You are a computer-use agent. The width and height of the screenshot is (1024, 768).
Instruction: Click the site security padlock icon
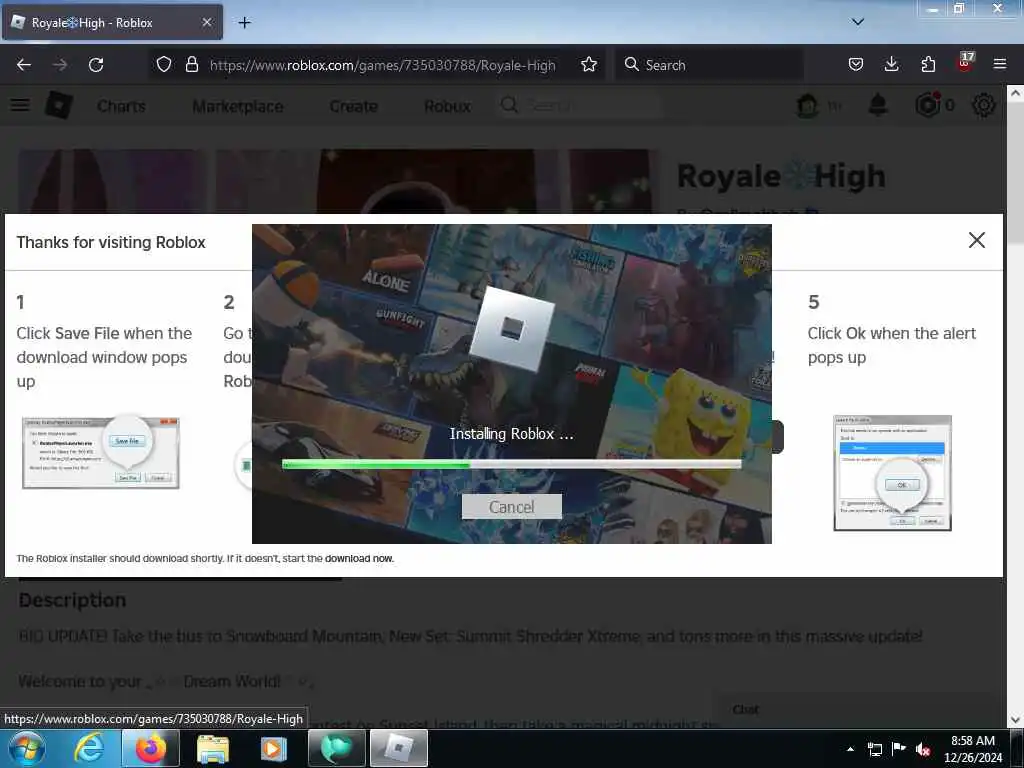(x=191, y=65)
